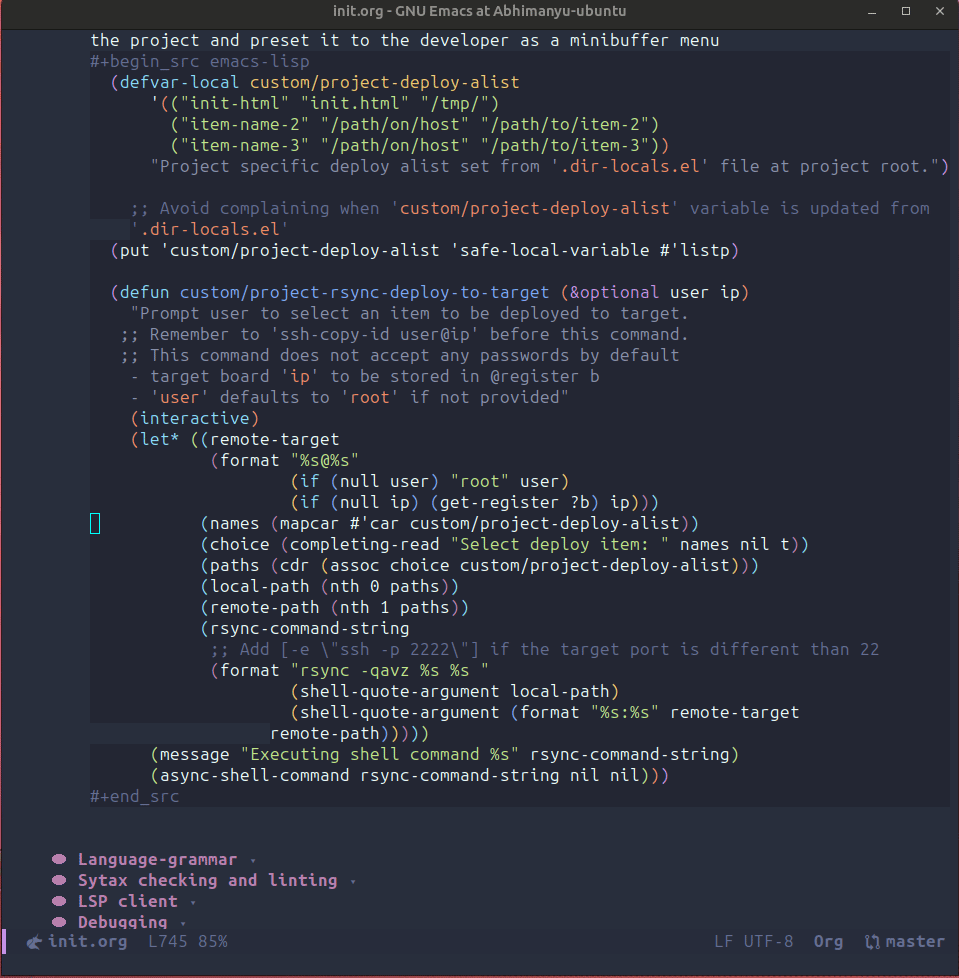Click the defvar-local keyword
The image size is (959, 978).
click(x=180, y=82)
